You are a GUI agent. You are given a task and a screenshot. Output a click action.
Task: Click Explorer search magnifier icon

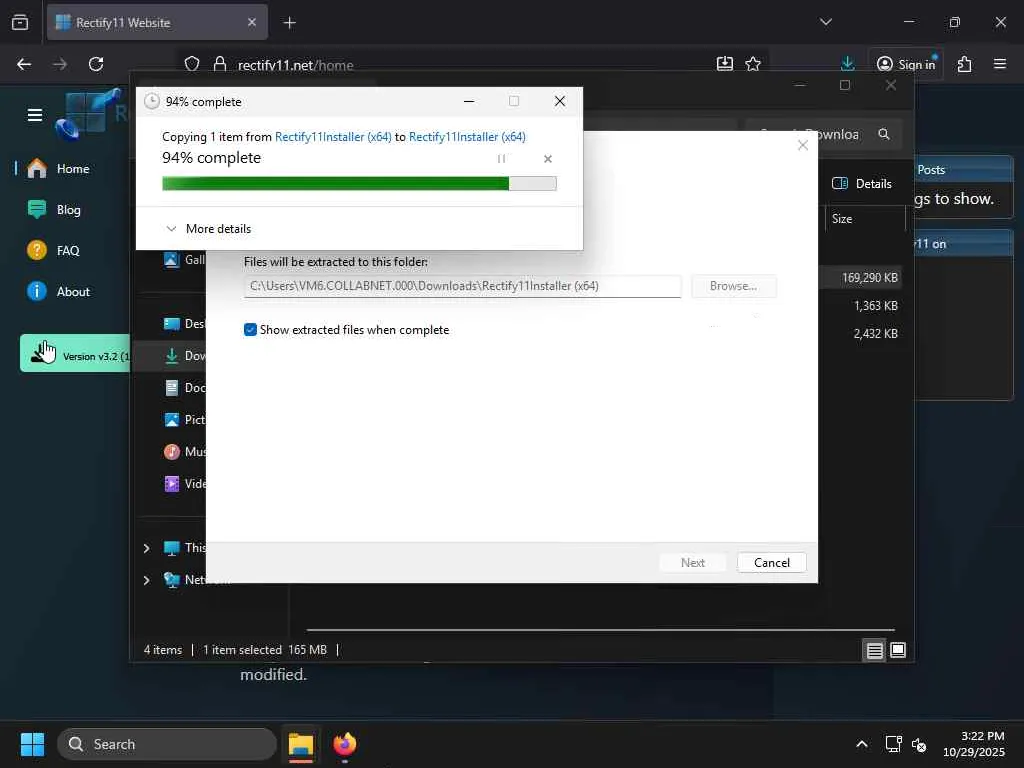tap(884, 134)
